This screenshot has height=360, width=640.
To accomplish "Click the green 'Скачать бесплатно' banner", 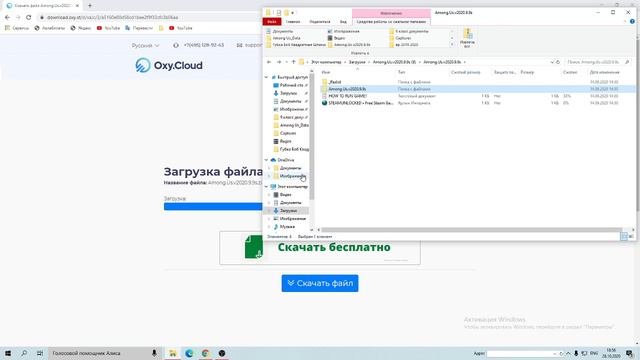I will coord(320,248).
